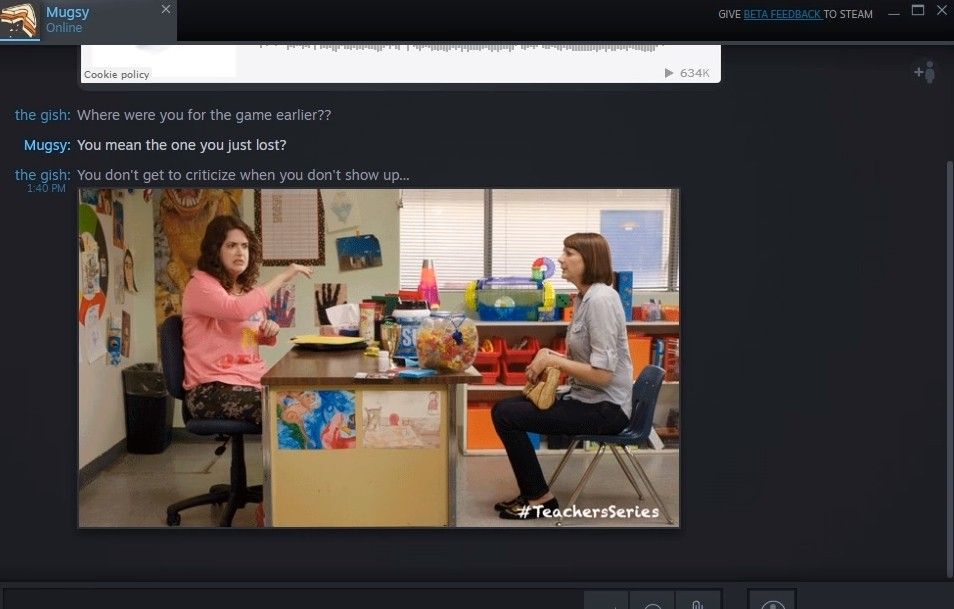Seek within the audio waveform
The width and height of the screenshot is (954, 609).
[x=459, y=47]
